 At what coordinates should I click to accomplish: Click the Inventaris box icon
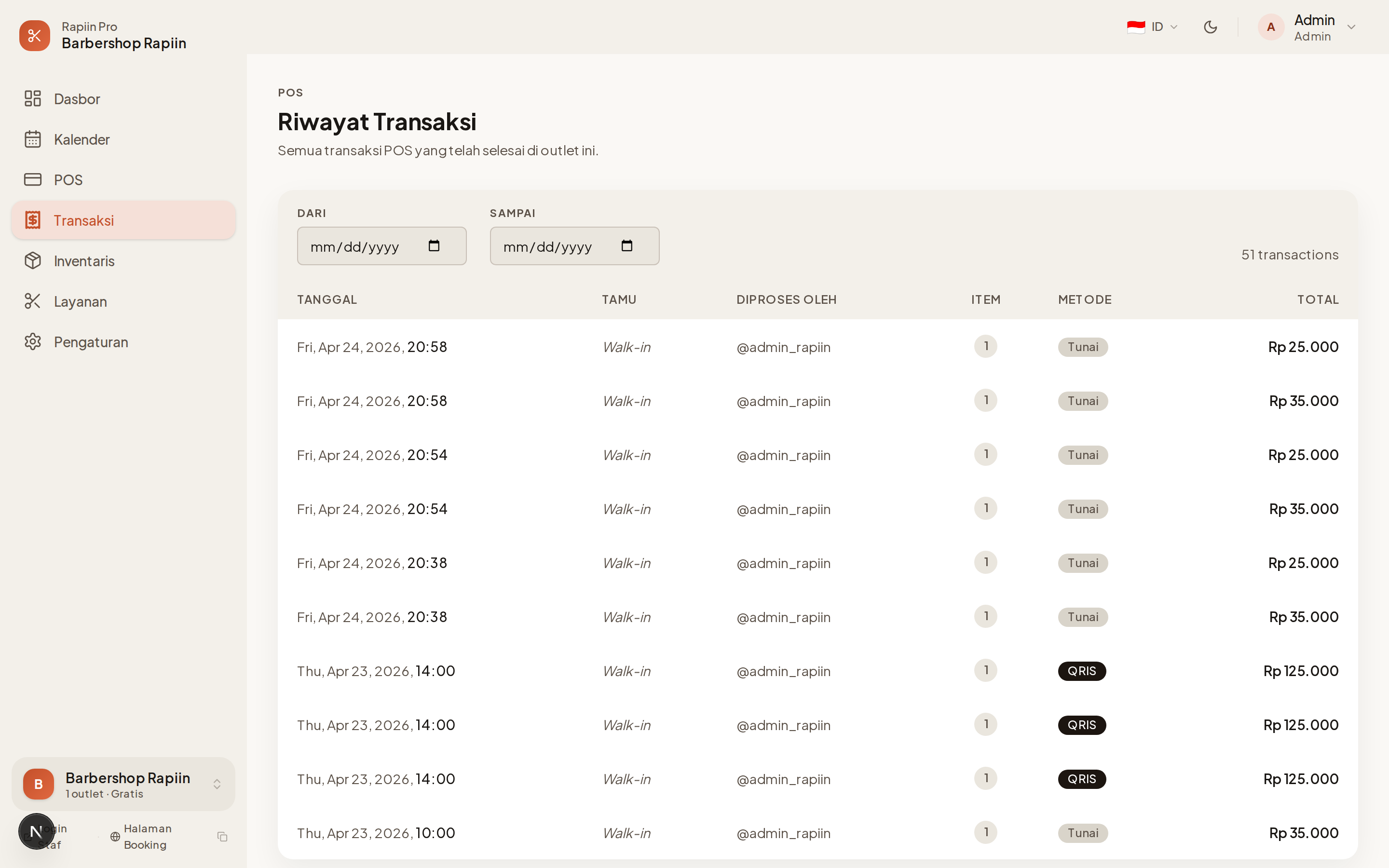(x=33, y=260)
